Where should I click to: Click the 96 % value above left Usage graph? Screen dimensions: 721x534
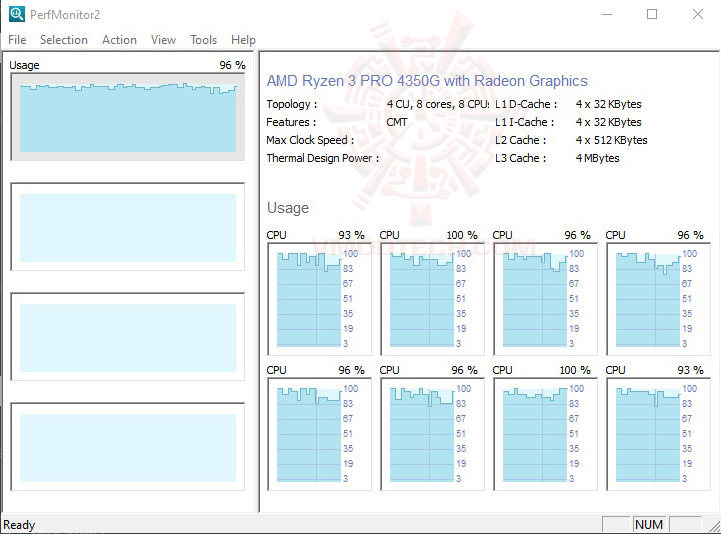click(x=232, y=65)
